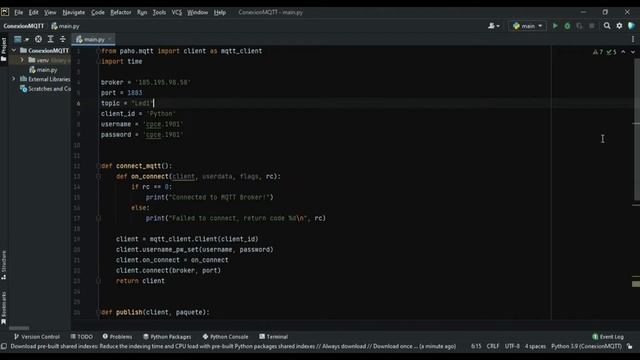Stop the running process
Image resolution: width=640 pixels, height=360 pixels.
[592, 26]
